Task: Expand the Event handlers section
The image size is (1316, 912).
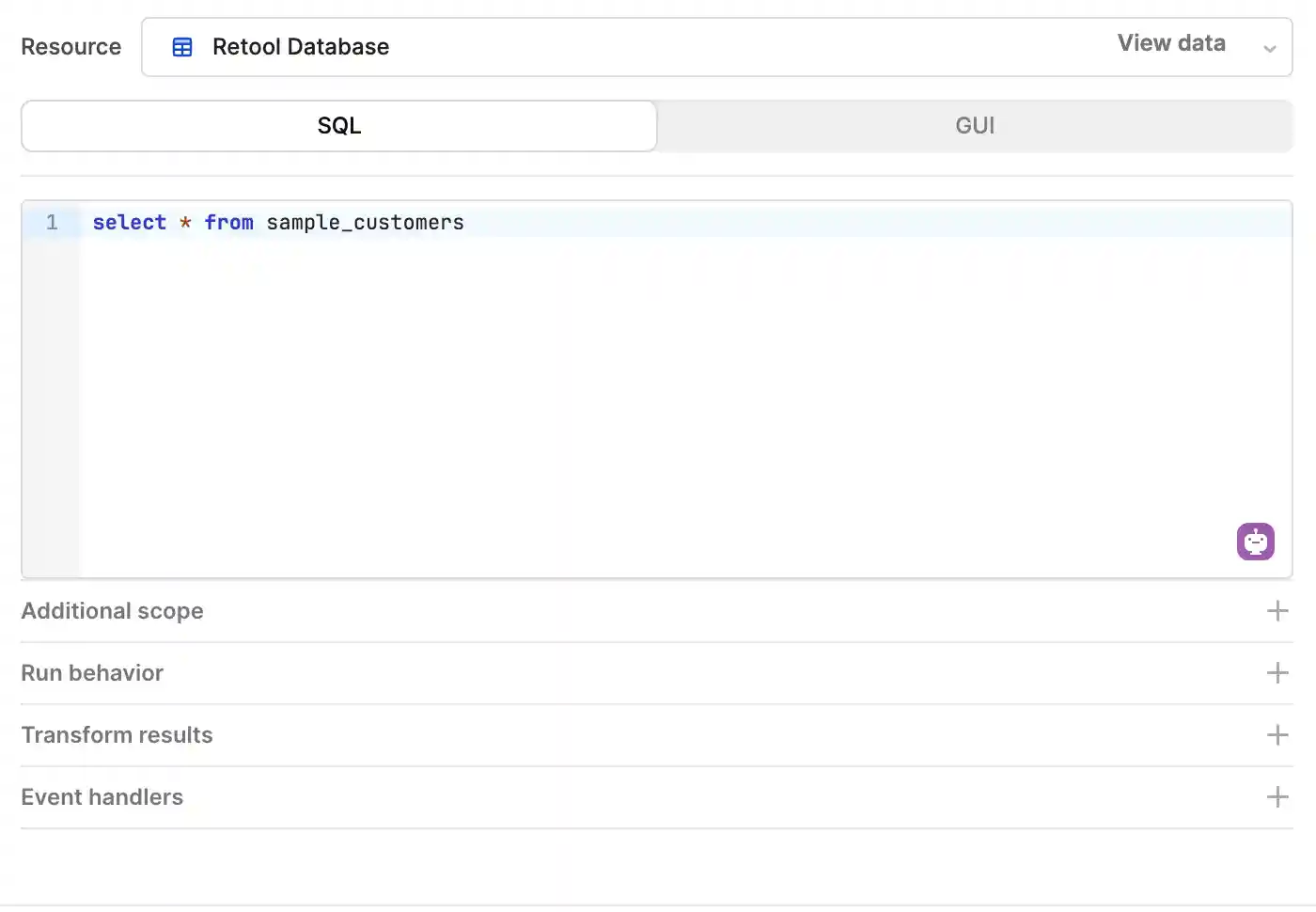Action: click(x=102, y=797)
